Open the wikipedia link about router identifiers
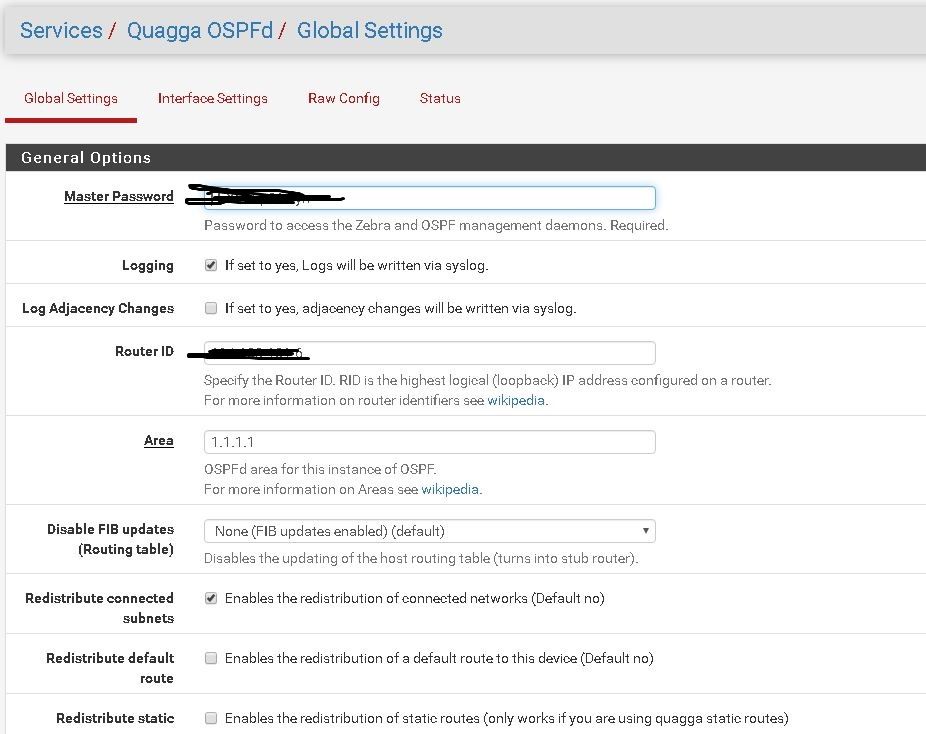 click(516, 400)
